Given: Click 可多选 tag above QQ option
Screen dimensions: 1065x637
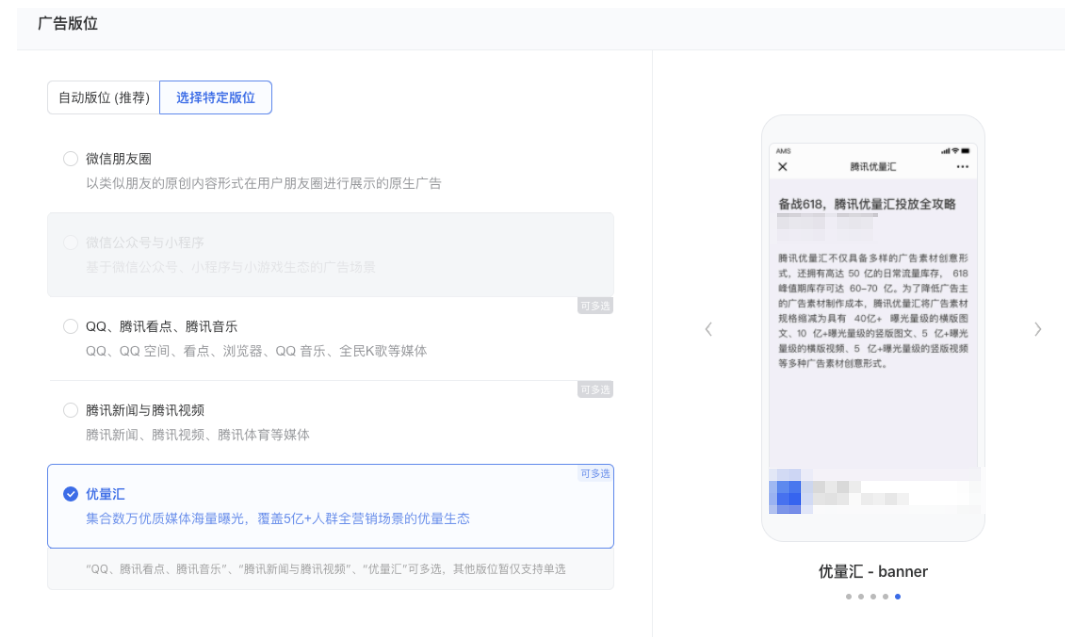Looking at the screenshot, I should tap(595, 306).
